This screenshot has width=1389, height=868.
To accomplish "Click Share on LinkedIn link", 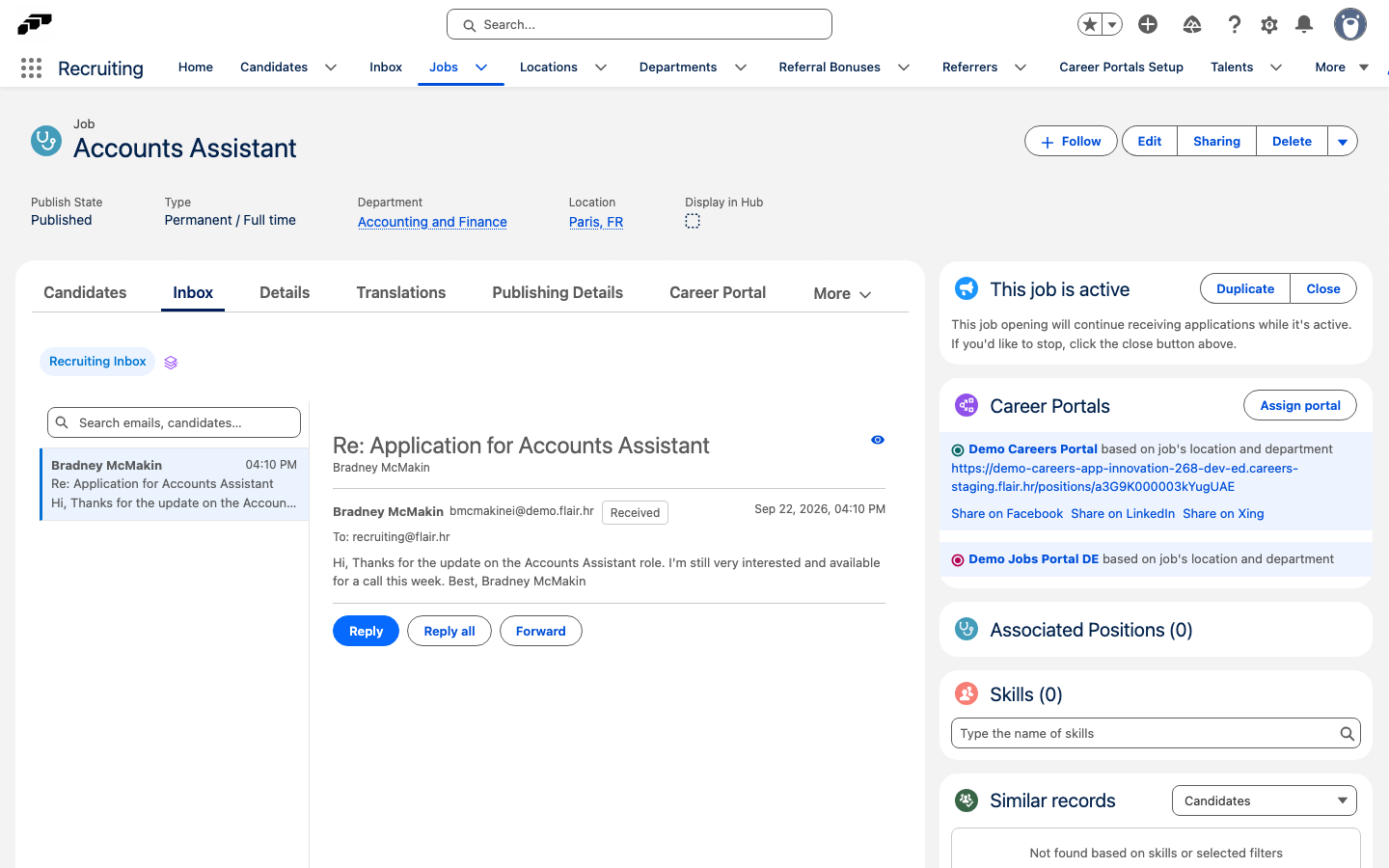I will coord(1123,514).
